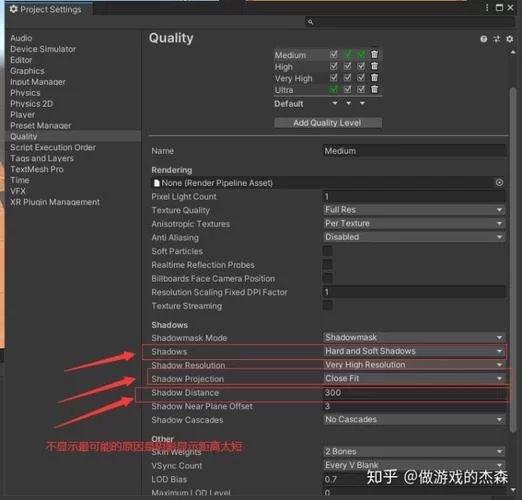The height and width of the screenshot is (500, 522).
Task: Open the Shadows dropdown
Action: click(x=414, y=351)
